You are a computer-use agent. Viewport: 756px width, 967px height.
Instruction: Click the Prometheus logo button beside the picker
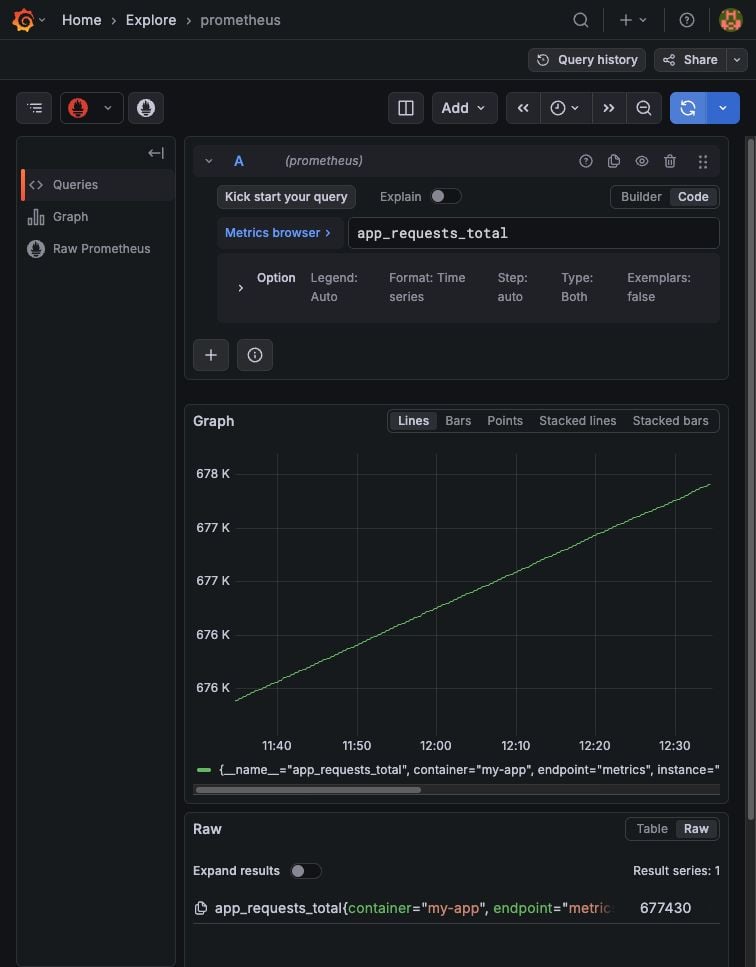(146, 108)
